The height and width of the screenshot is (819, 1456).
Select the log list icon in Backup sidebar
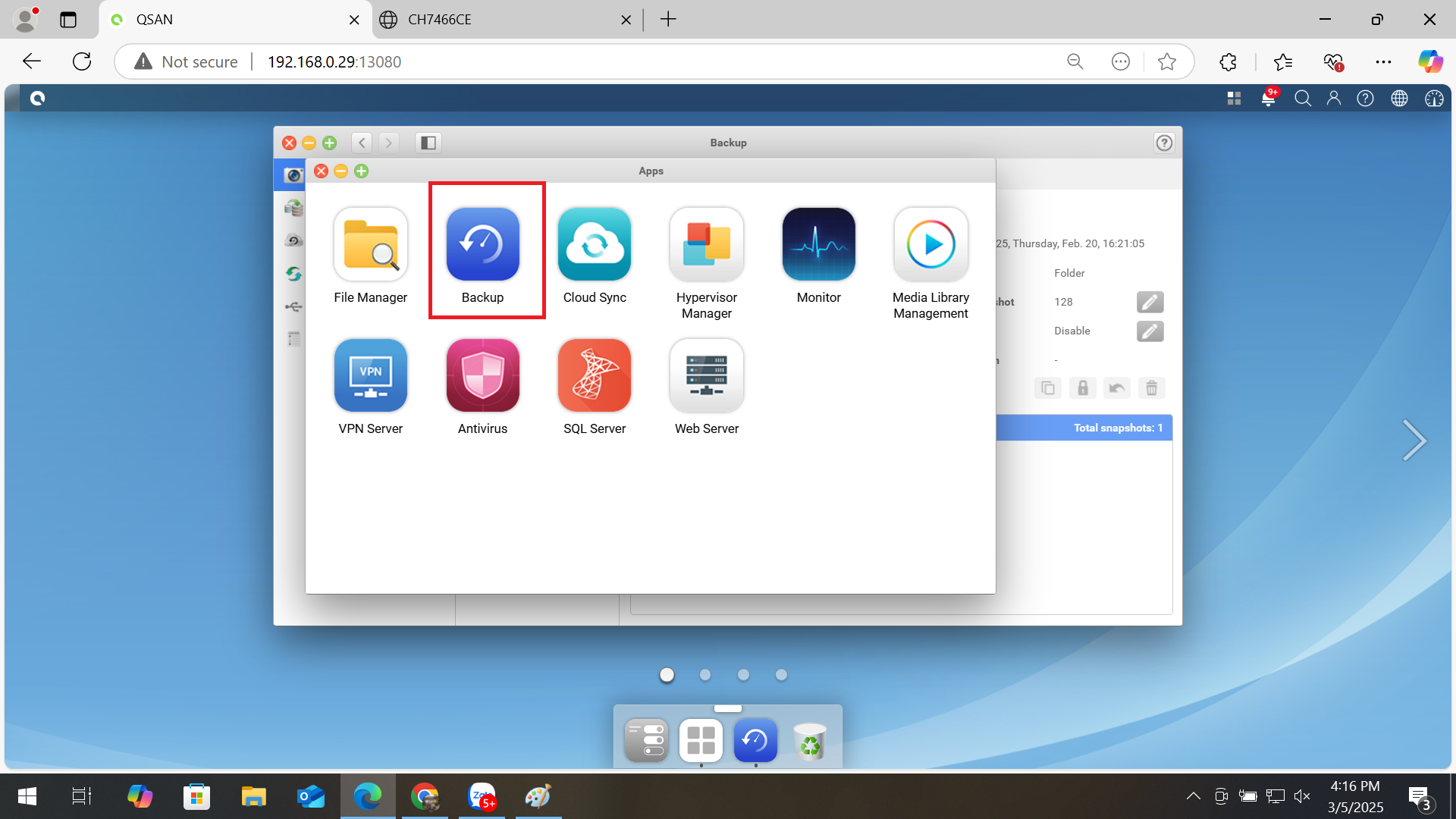tap(293, 339)
